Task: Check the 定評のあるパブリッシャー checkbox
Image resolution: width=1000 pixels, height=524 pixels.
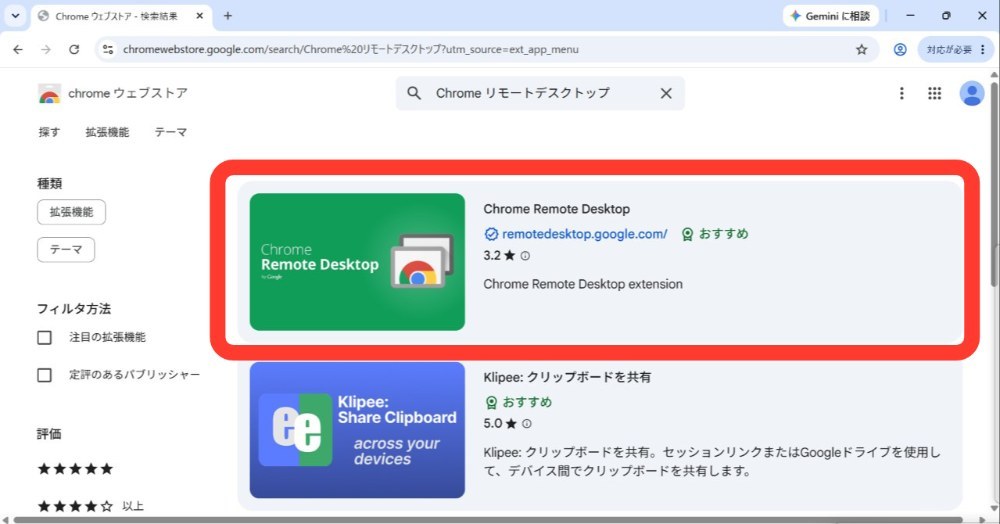Action: 44,375
